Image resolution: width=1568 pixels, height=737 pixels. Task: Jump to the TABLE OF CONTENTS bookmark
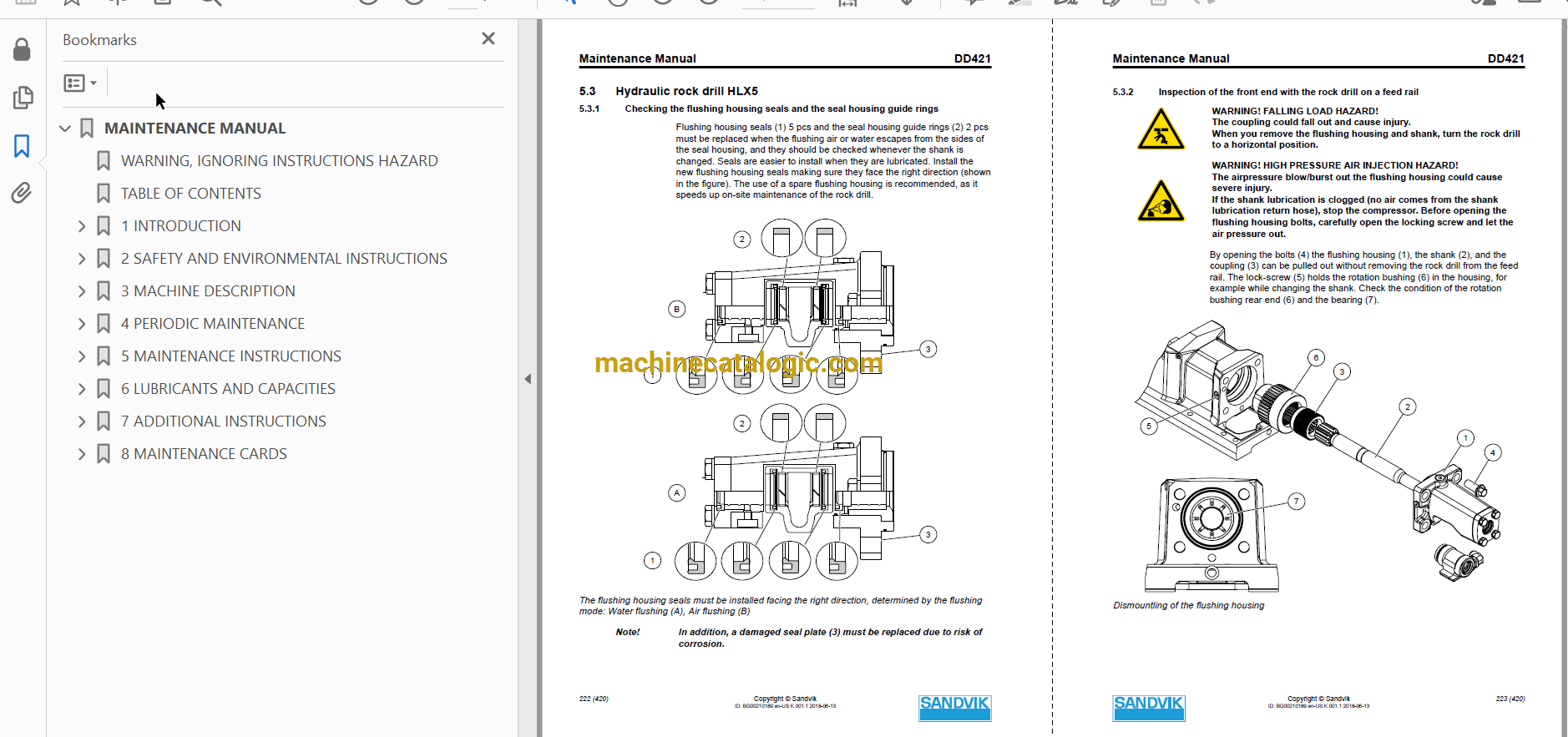[x=190, y=194]
